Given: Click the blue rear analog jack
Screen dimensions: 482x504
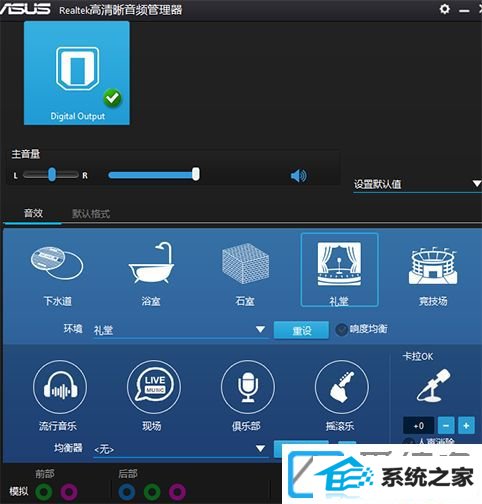Looking at the screenshot, I should pyautogui.click(x=127, y=491).
